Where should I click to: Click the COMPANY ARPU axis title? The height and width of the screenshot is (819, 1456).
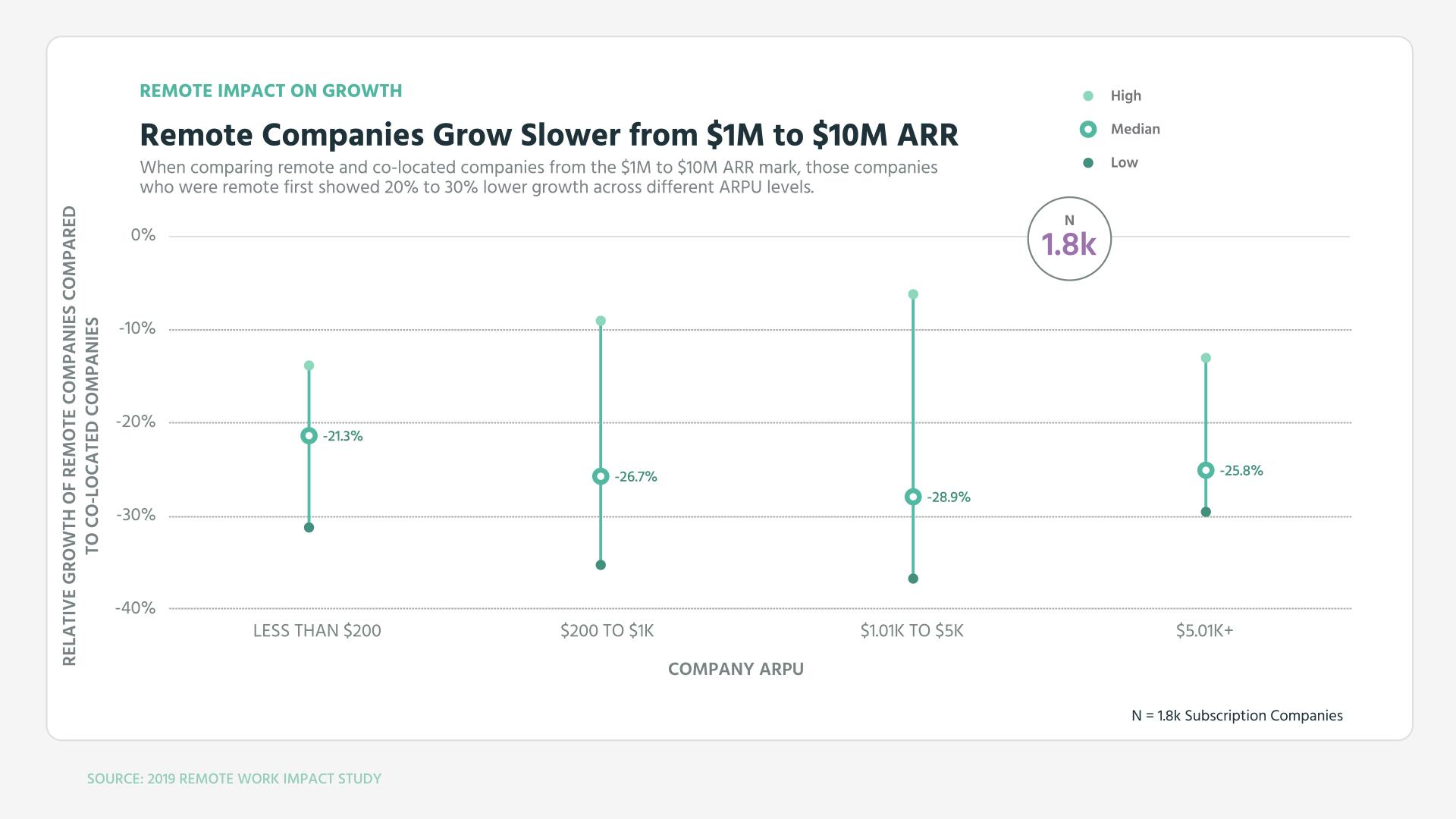(x=735, y=669)
